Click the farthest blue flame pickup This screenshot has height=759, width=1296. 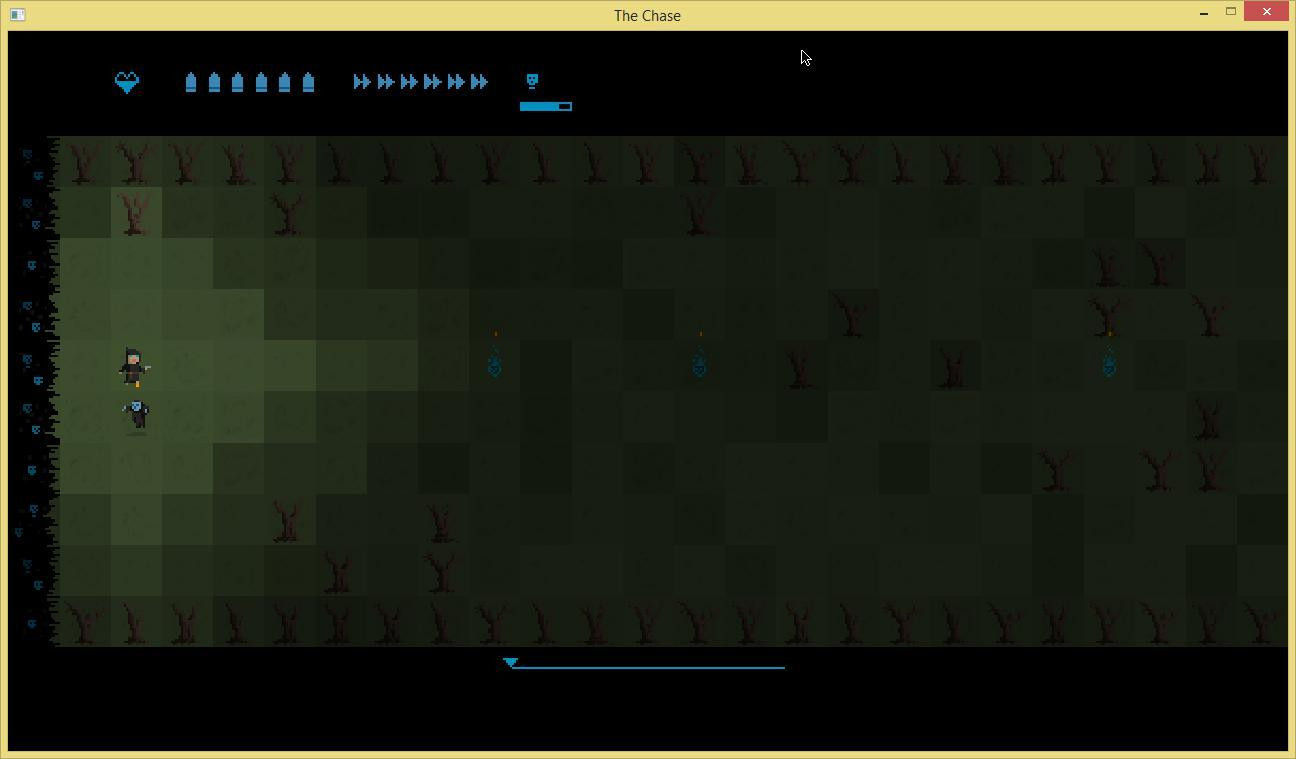[1109, 362]
